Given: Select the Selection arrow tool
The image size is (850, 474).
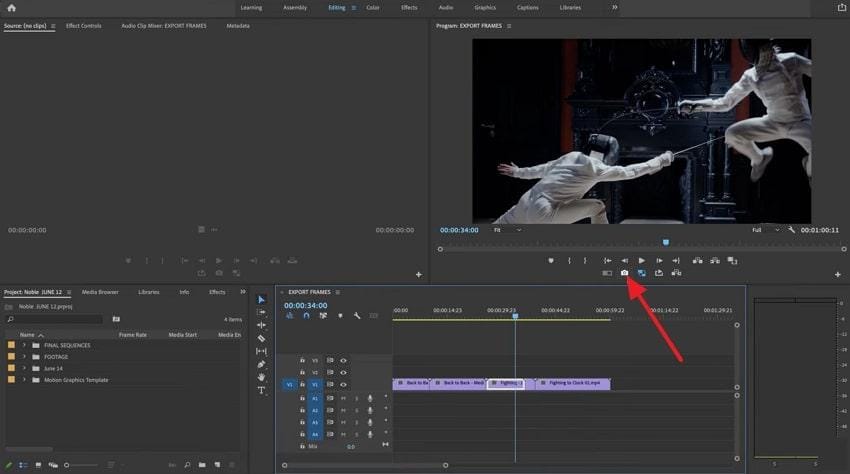Looking at the screenshot, I should [x=261, y=299].
